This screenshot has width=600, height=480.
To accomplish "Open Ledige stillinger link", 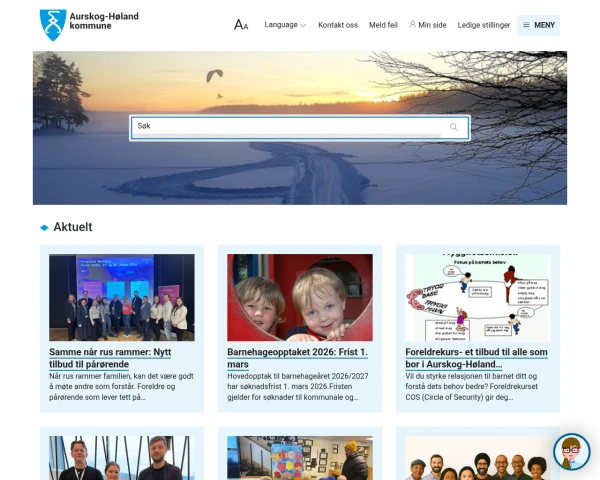I will (x=484, y=25).
